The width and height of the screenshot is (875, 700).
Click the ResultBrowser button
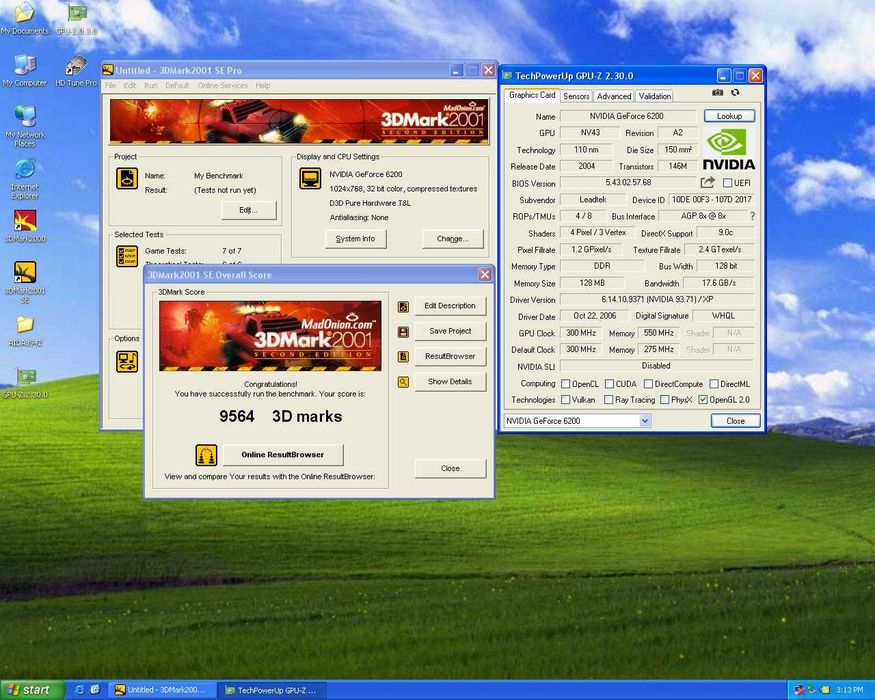click(x=450, y=356)
